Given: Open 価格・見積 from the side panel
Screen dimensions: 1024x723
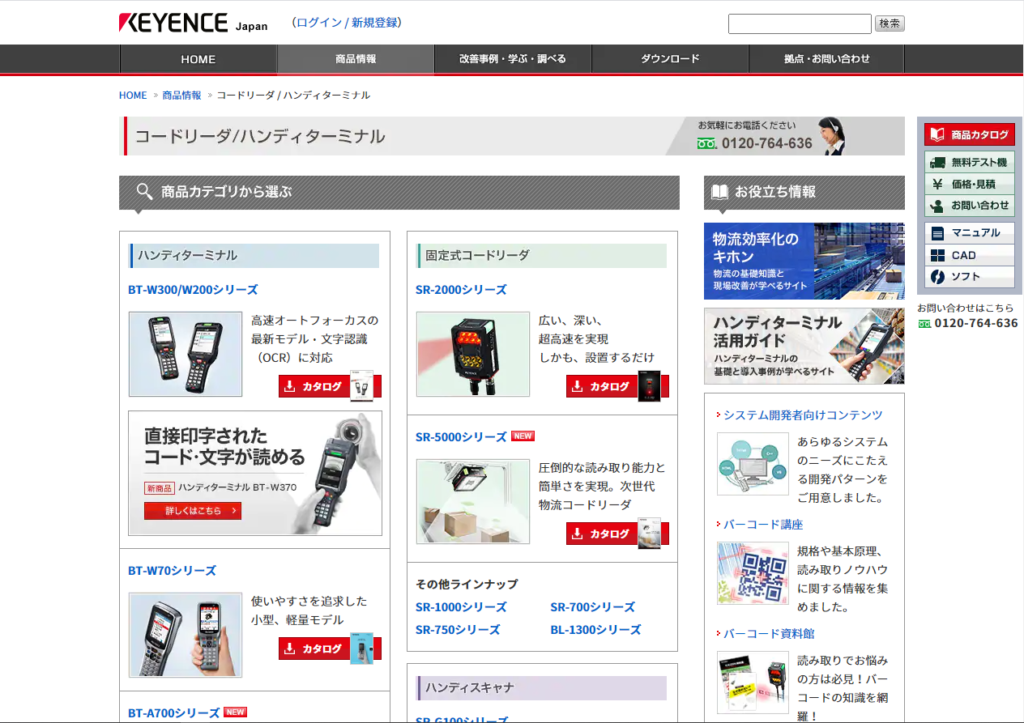Looking at the screenshot, I should (969, 184).
